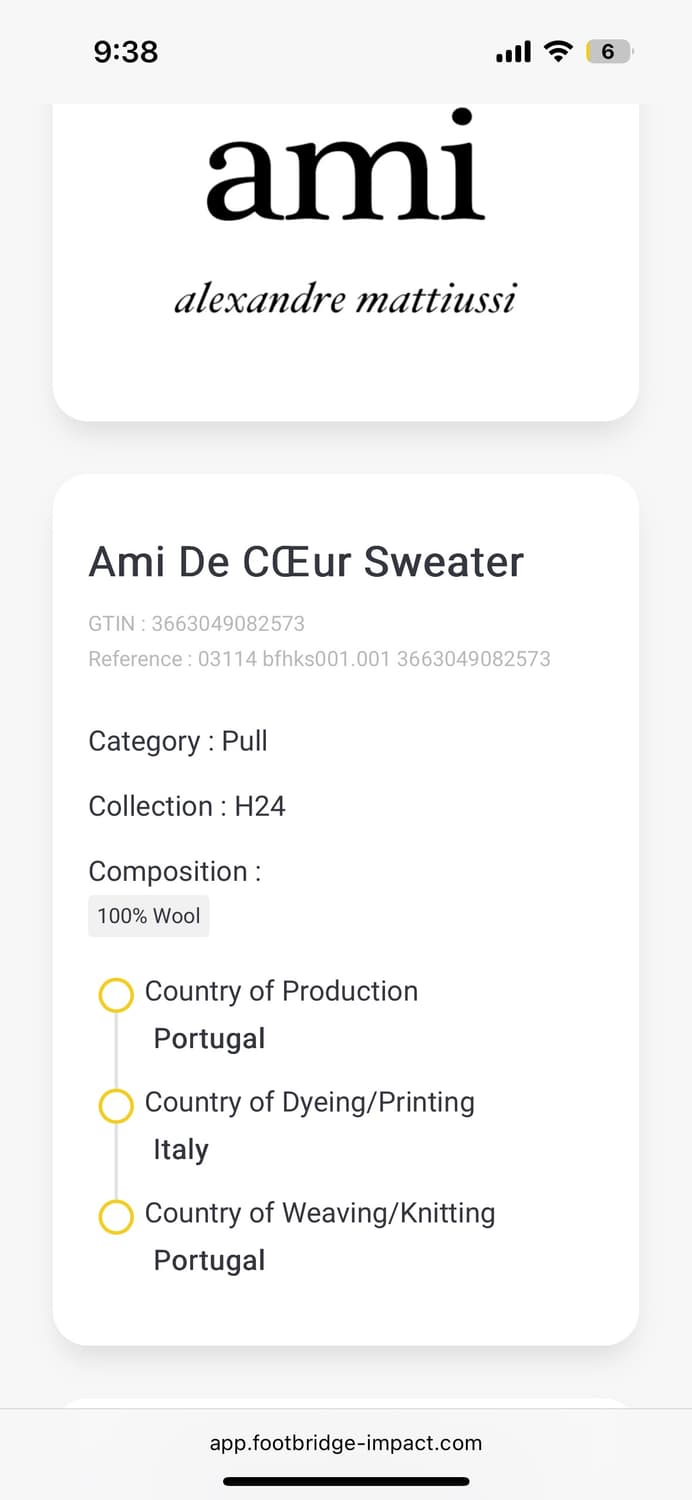Tap the home indicator bar
The height and width of the screenshot is (1500, 692).
(346, 1481)
